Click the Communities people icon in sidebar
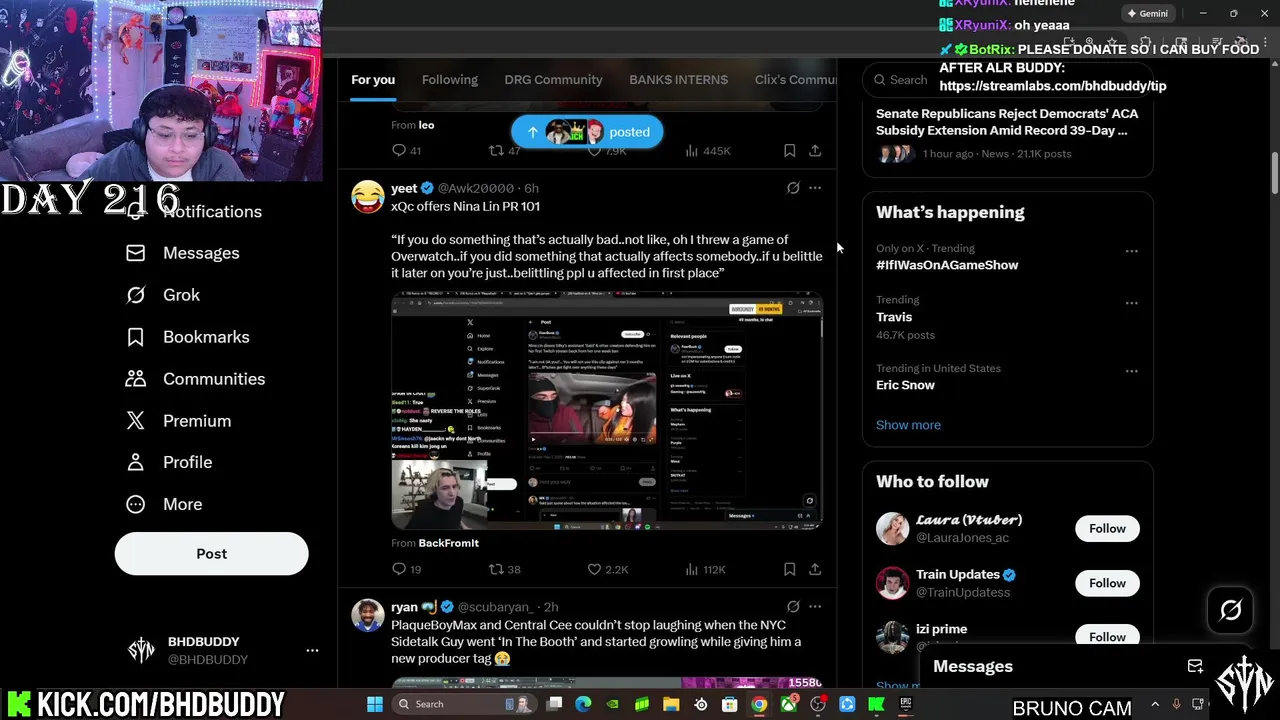Image resolution: width=1280 pixels, height=720 pixels. 136,379
